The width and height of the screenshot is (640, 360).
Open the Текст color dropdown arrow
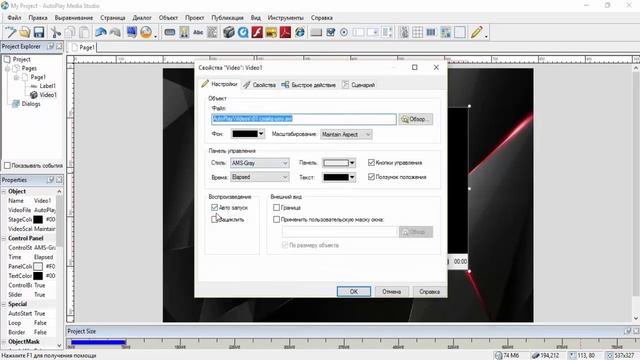tap(352, 177)
